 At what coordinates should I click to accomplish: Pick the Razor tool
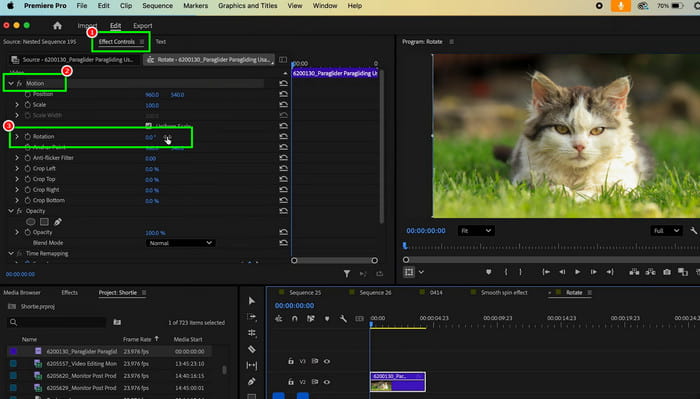[x=252, y=349]
